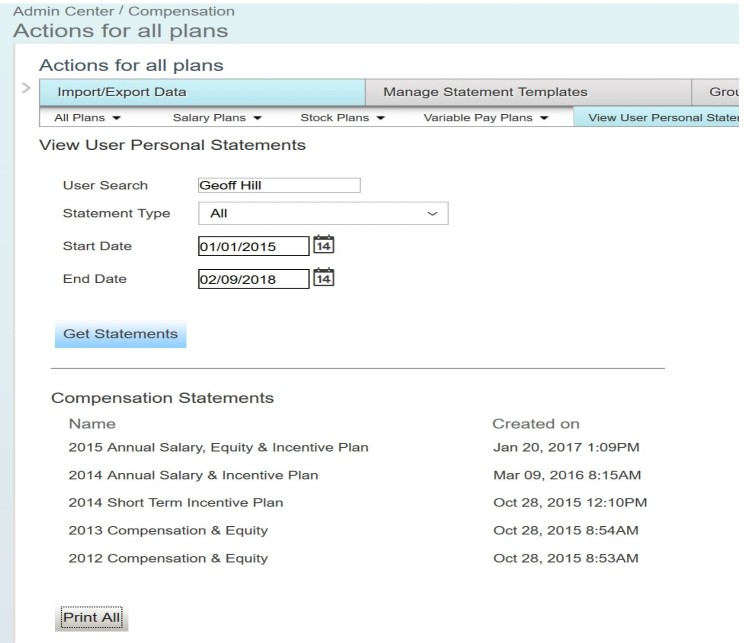Focus the User Search field
744x643 pixels.
279,185
